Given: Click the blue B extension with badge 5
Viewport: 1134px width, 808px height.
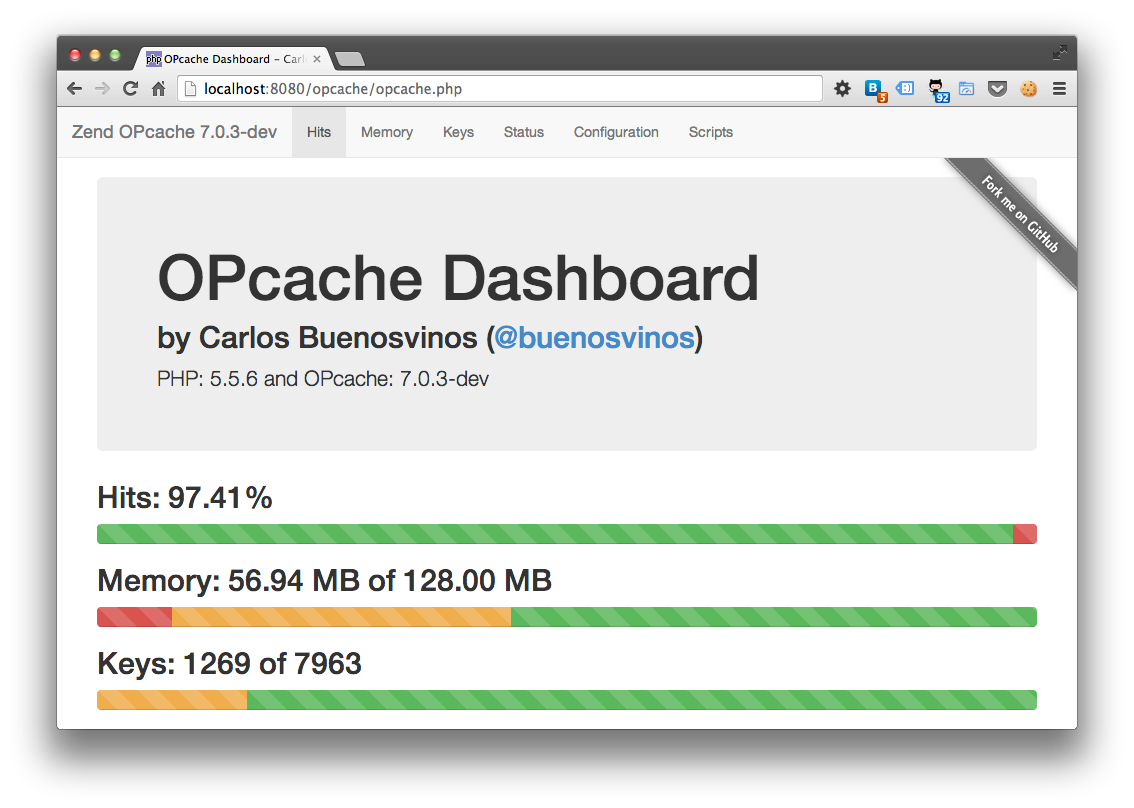Looking at the screenshot, I should point(875,90).
